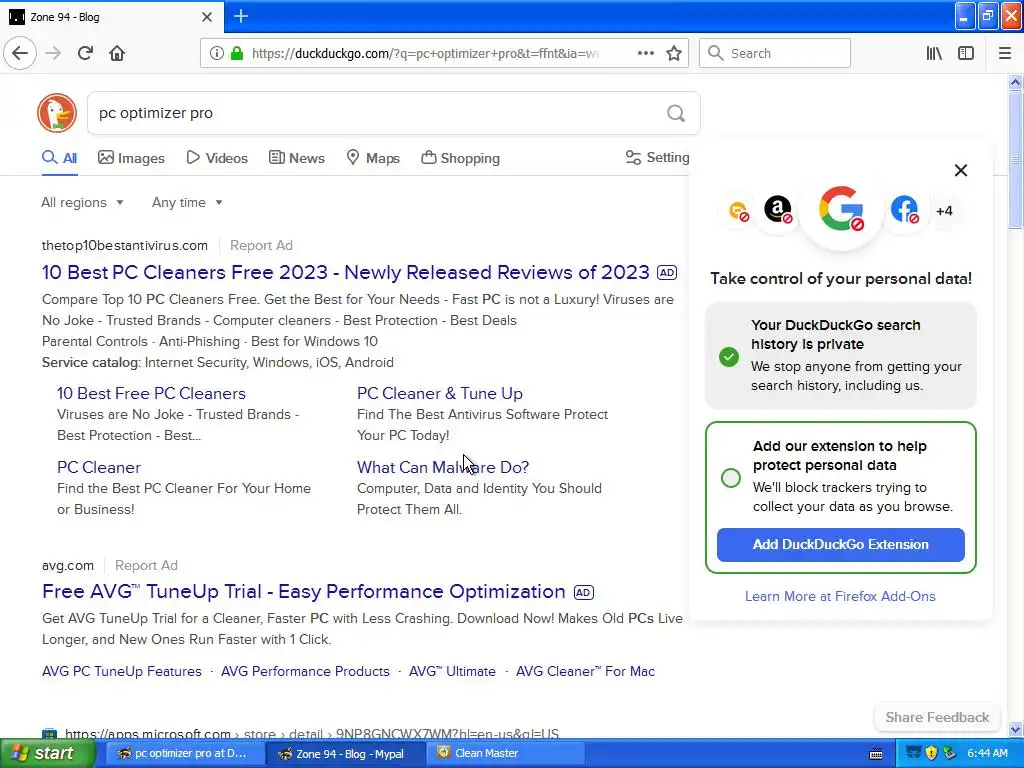This screenshot has width=1024, height=768.
Task: Click Report Ad next to avg.com
Action: 146,566
